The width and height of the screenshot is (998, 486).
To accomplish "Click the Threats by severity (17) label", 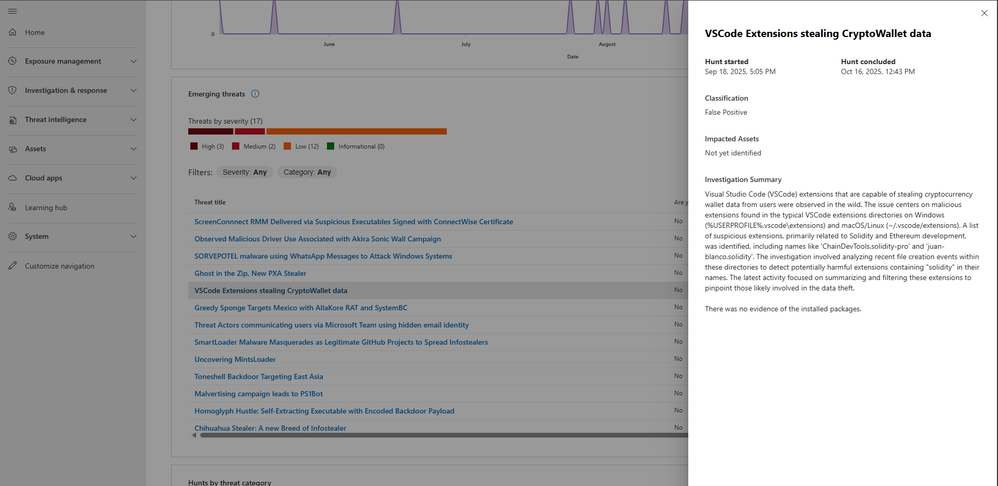I will click(x=225, y=121).
